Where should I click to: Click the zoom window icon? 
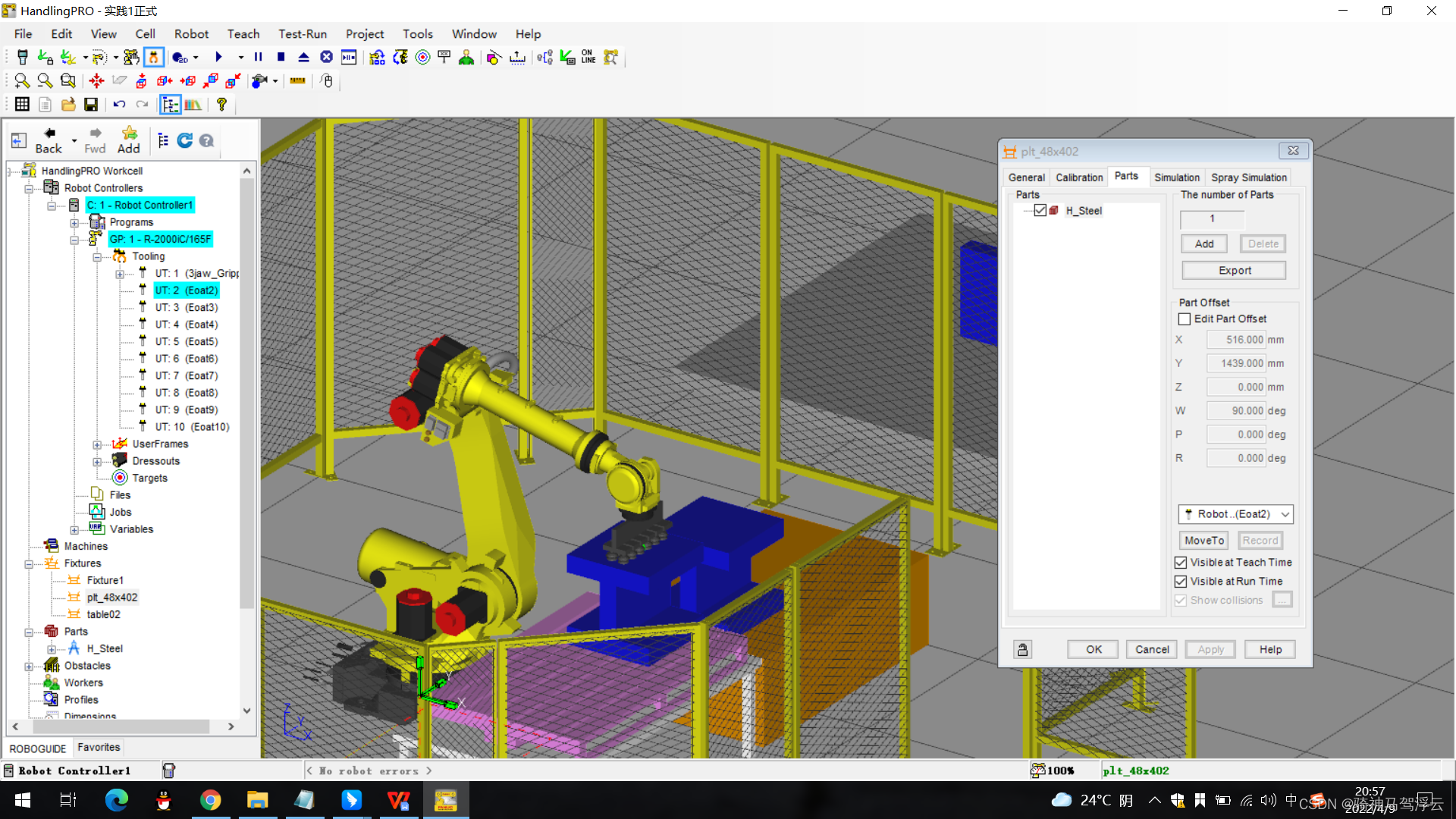(x=68, y=80)
